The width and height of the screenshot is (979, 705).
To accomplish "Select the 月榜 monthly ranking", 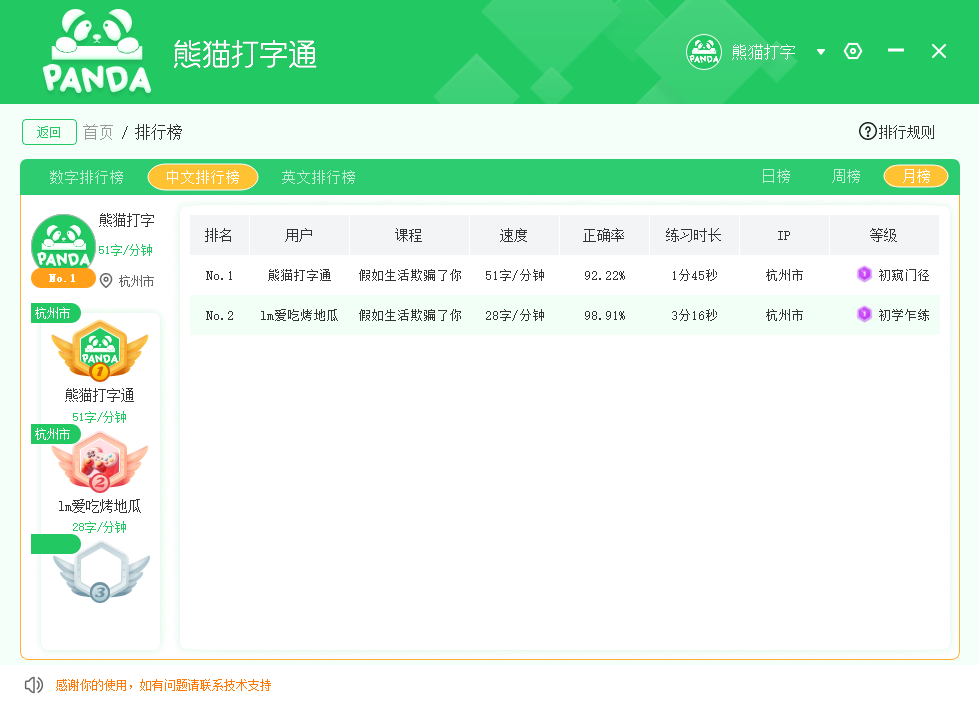I will [x=916, y=176].
